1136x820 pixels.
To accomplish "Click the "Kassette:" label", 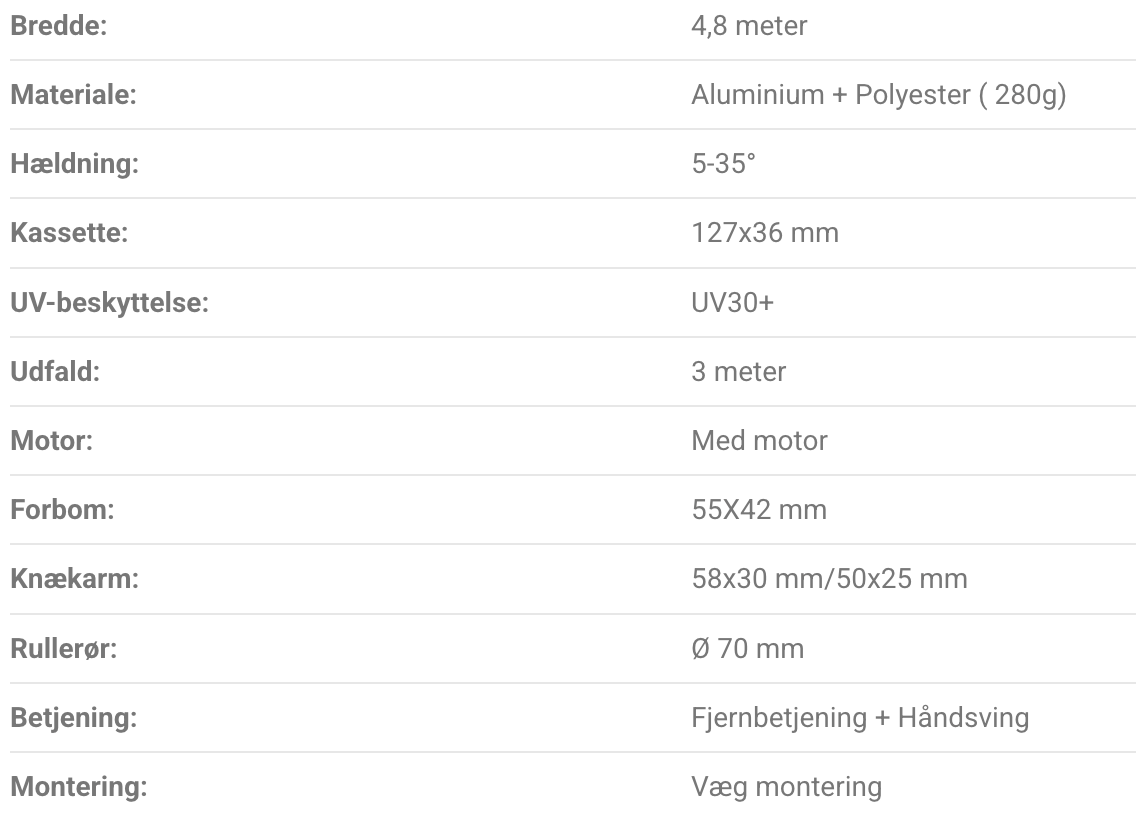I will pyautogui.click(x=67, y=233).
